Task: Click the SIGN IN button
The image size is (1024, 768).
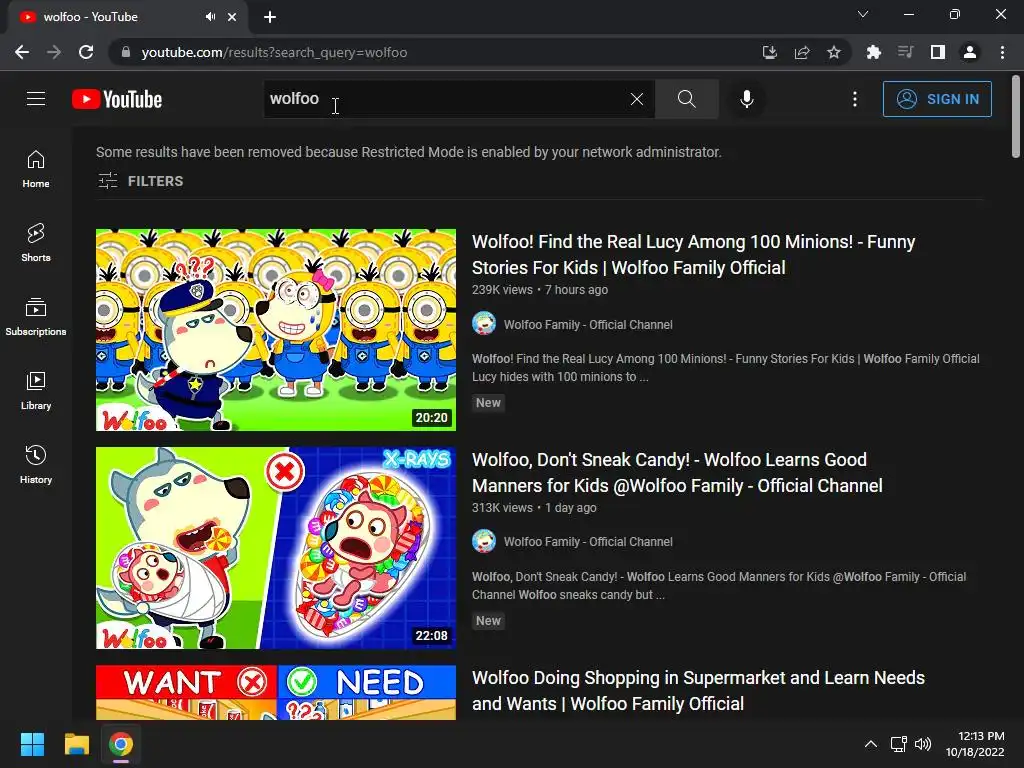Action: (x=937, y=99)
